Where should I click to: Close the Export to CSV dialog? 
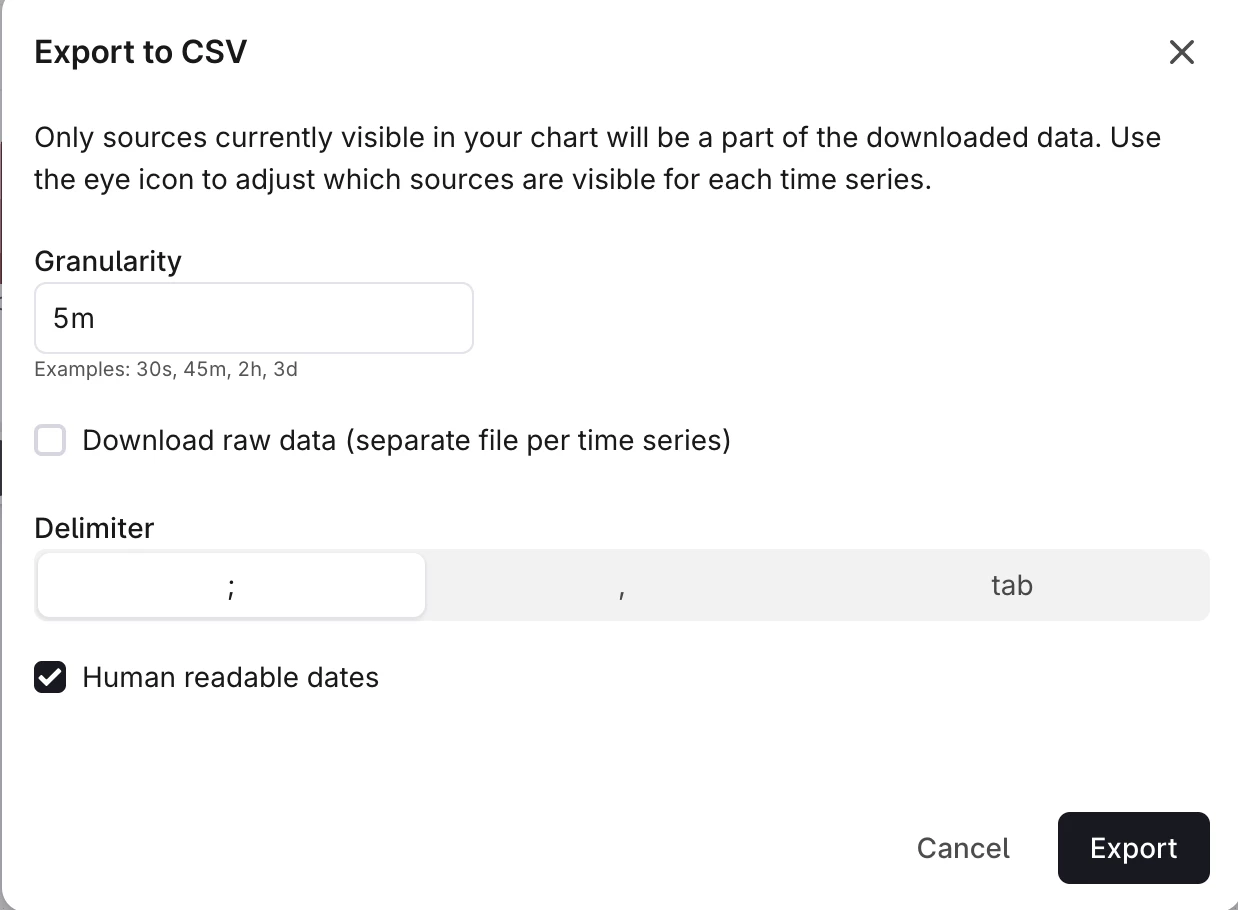coord(1181,52)
